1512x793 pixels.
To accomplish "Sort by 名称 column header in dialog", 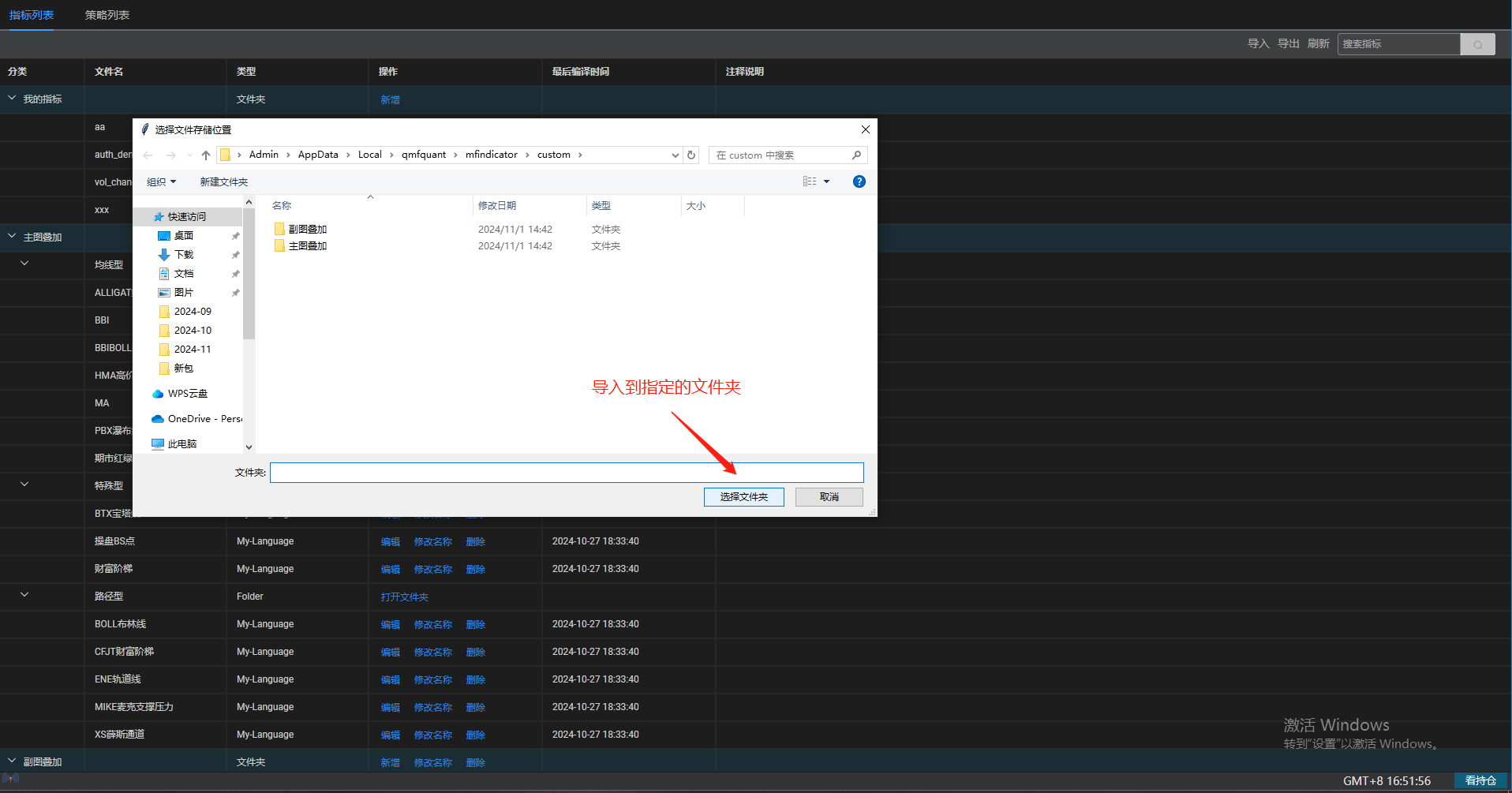I will click(282, 206).
